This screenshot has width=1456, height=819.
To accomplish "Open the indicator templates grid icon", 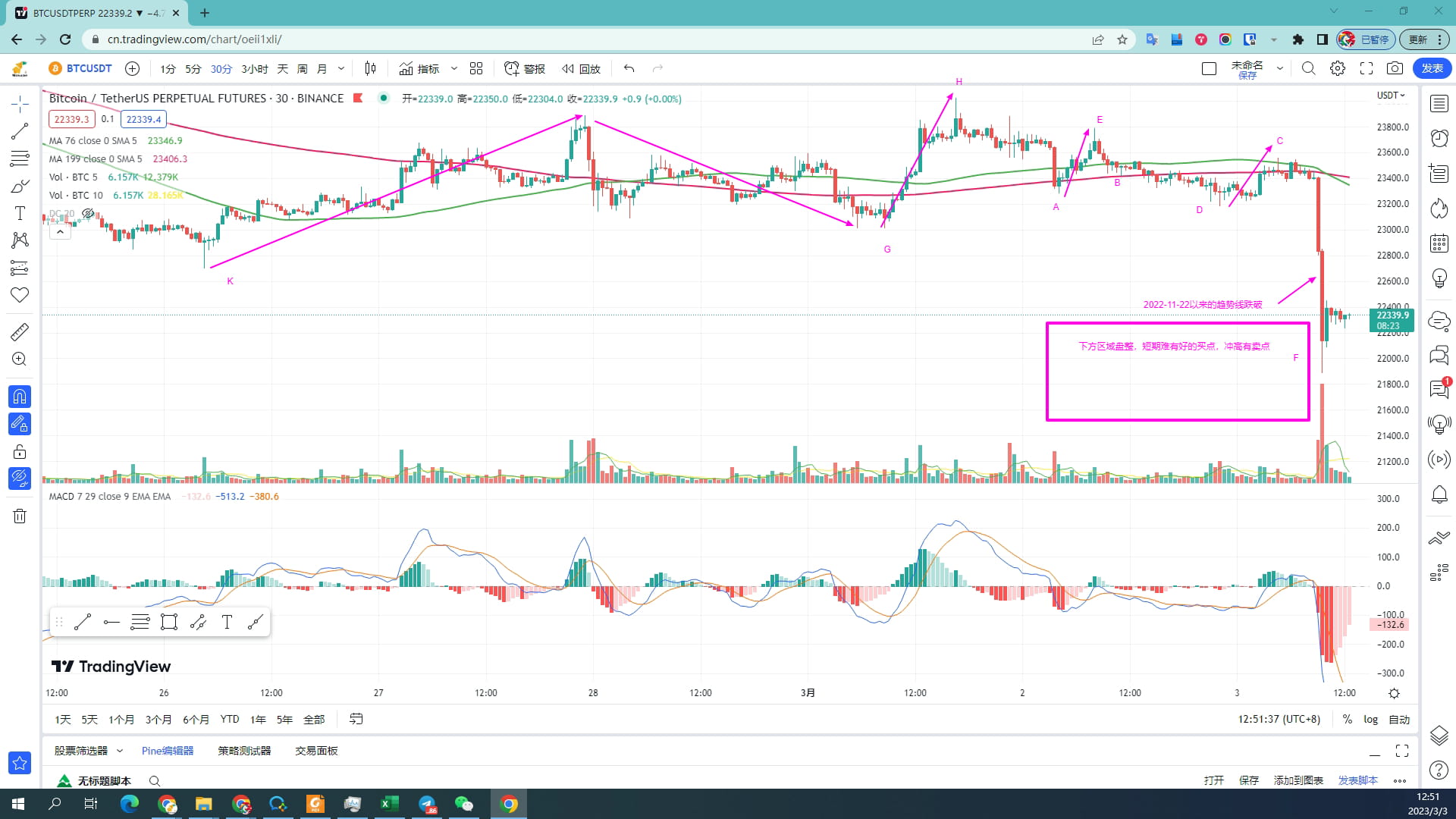I will 476,68.
